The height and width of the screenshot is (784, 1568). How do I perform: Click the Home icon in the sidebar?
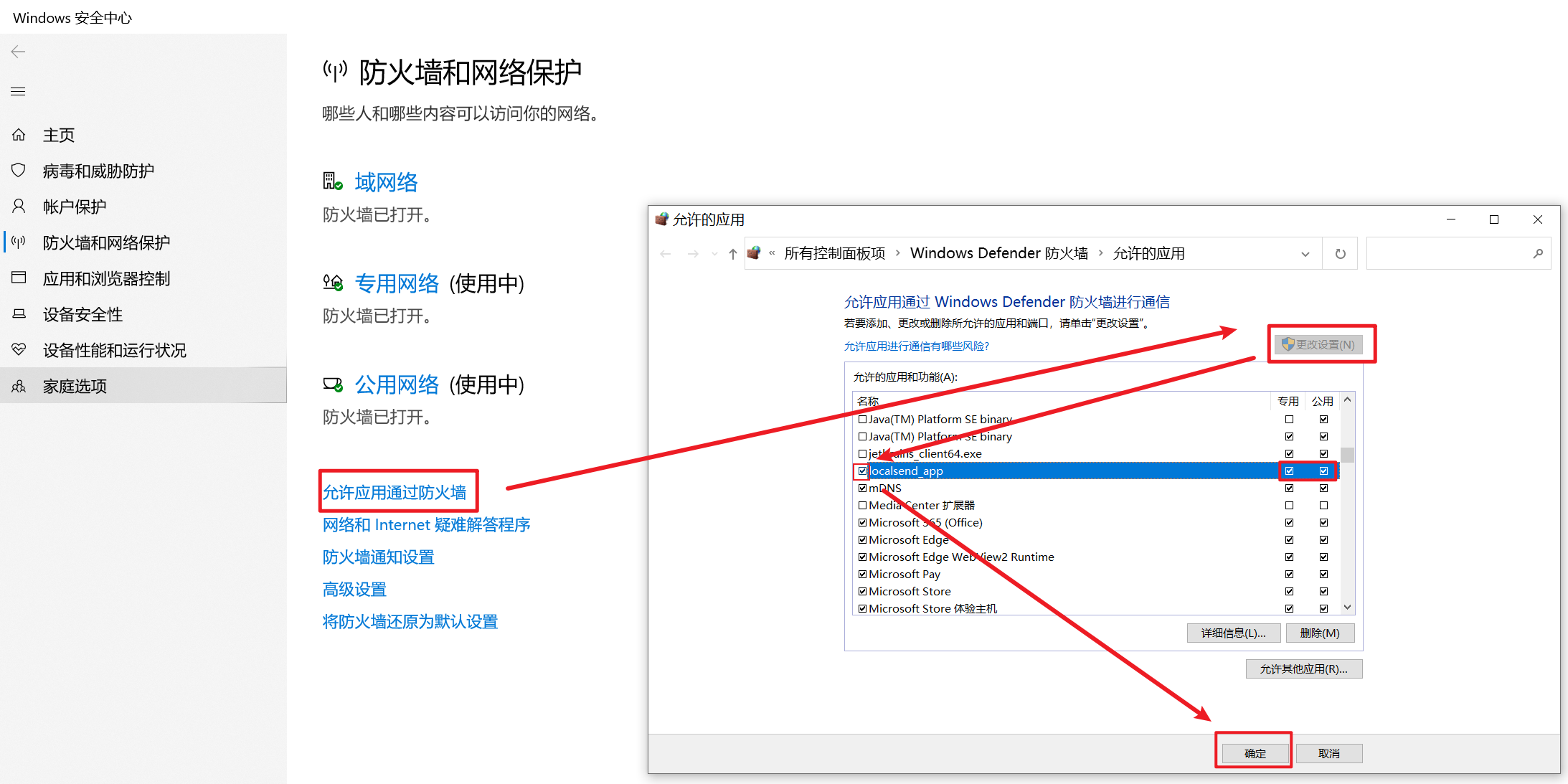19,135
